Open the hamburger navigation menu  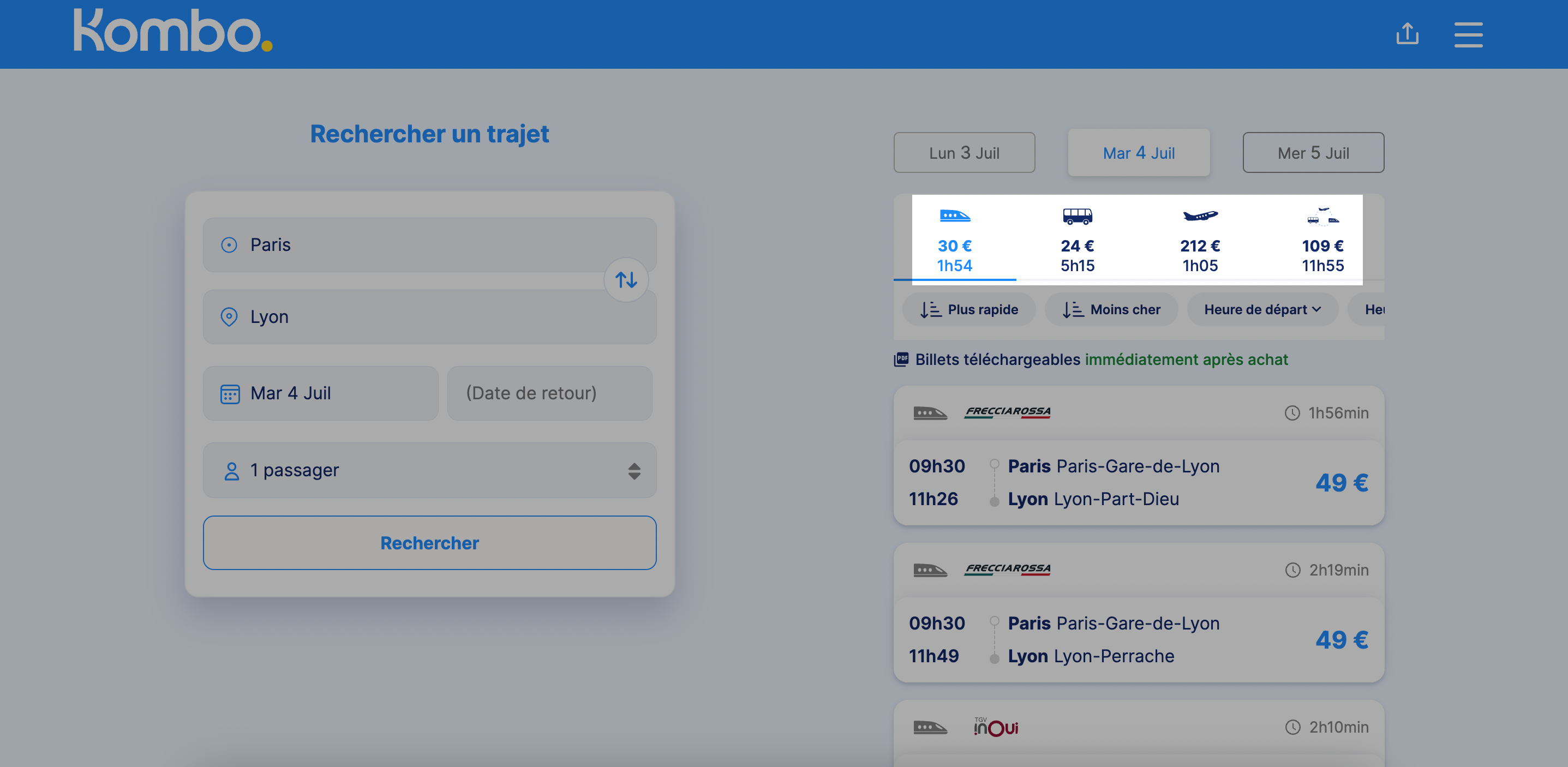tap(1468, 34)
